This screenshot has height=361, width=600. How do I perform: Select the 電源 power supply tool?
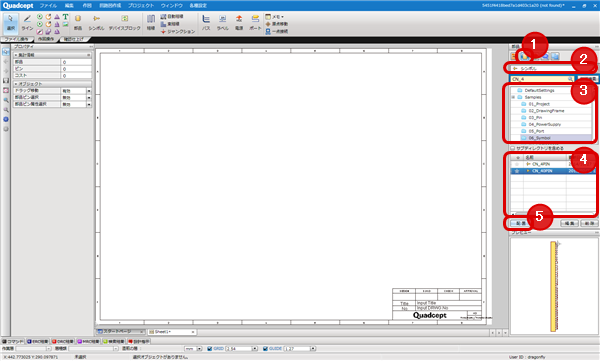pos(239,23)
